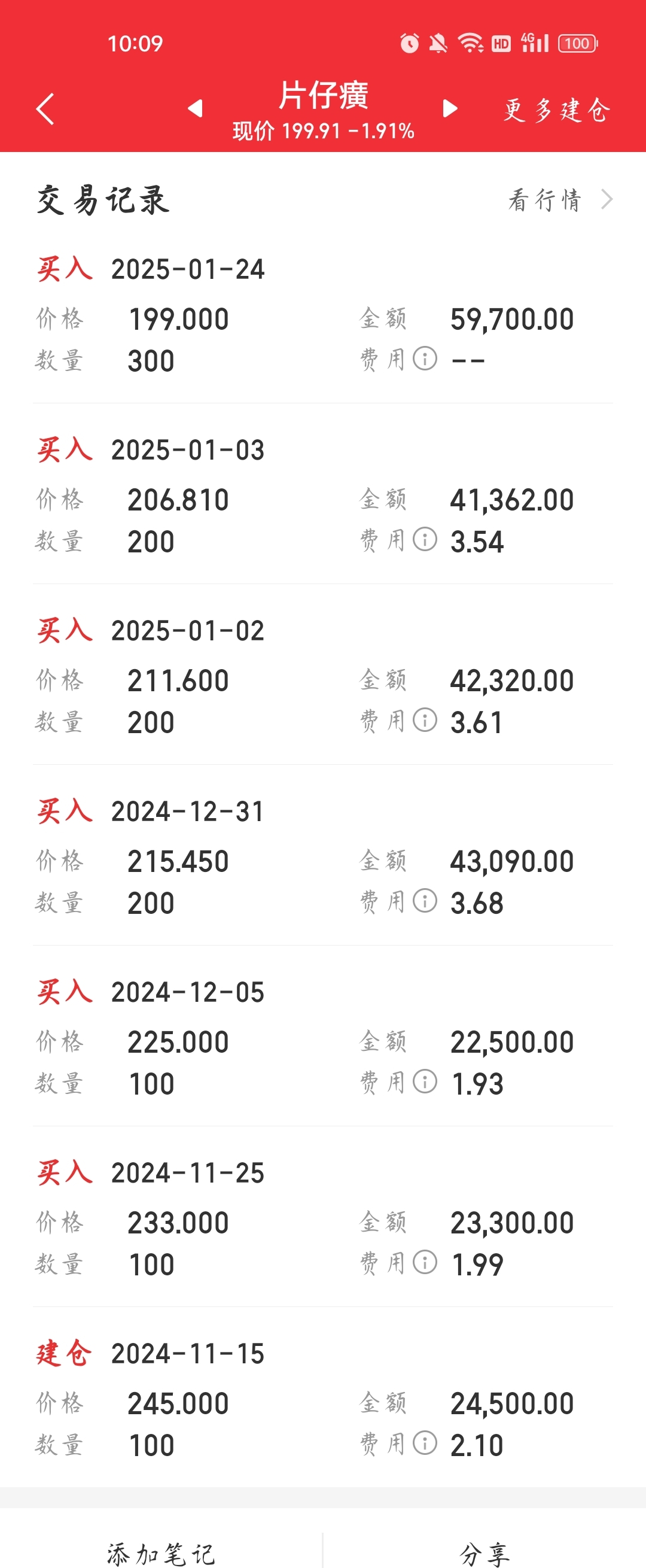Tap the 片仔癀 stock title
Image resolution: width=646 pixels, height=1568 pixels.
[x=324, y=96]
